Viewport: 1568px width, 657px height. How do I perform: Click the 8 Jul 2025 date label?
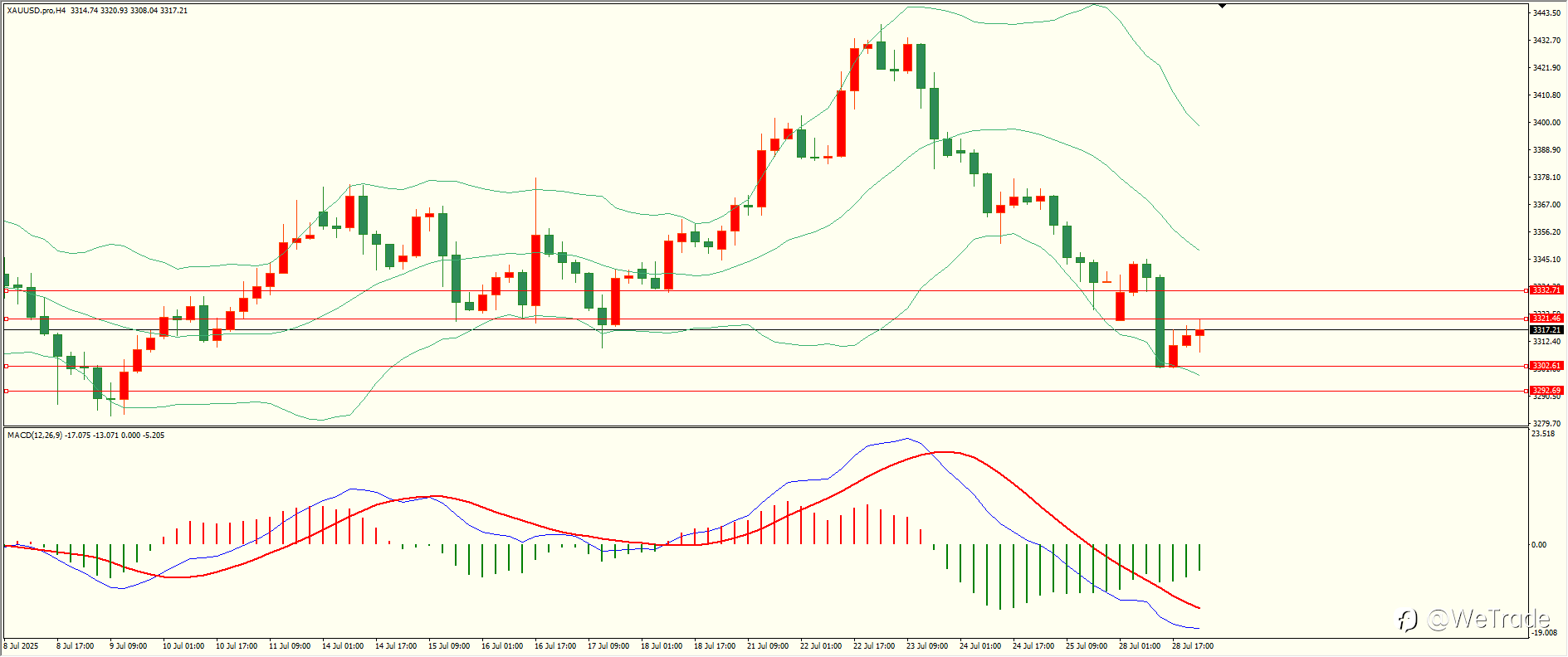tap(22, 646)
